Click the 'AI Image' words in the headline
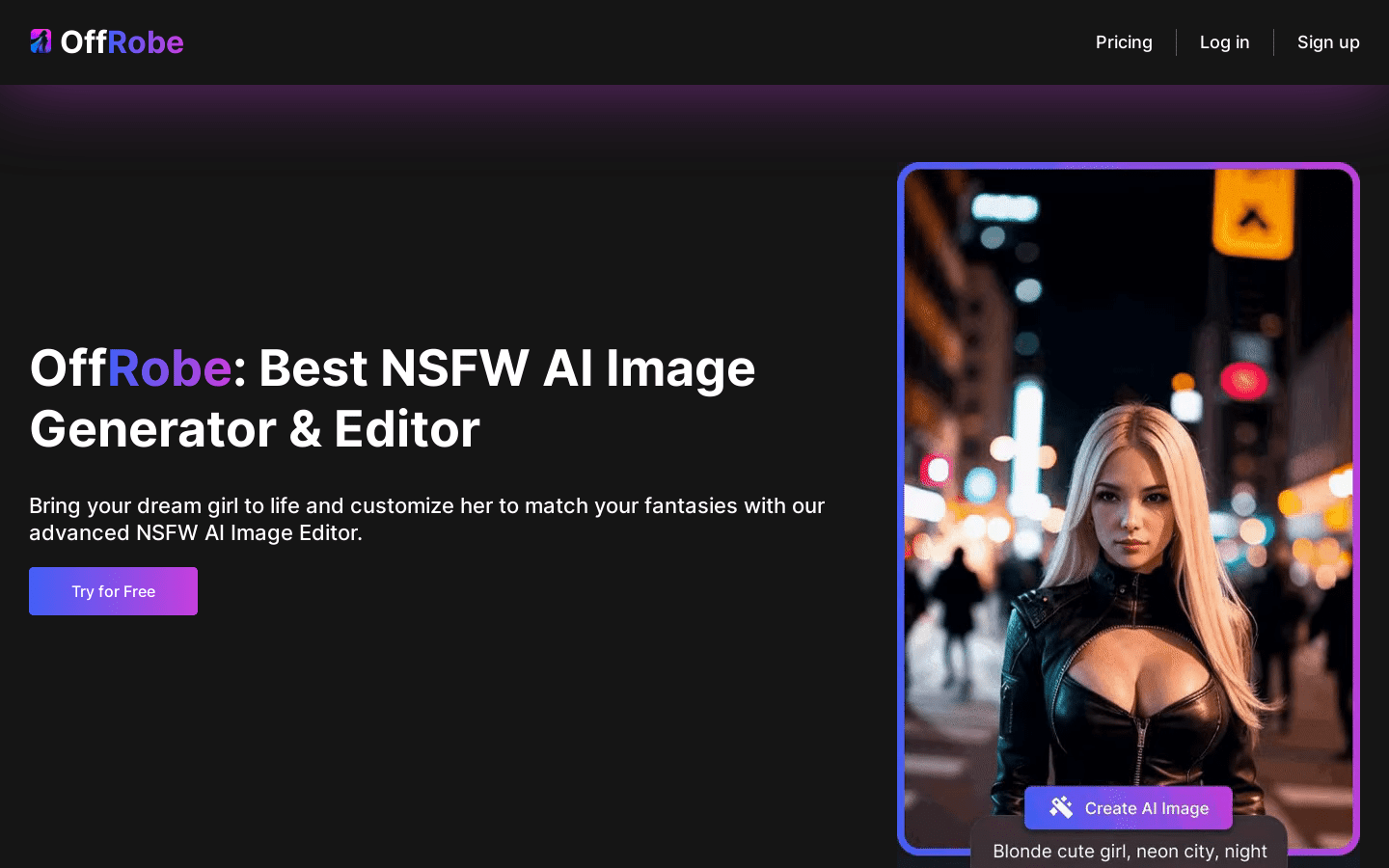Screen dimensions: 1389x868 click(648, 368)
